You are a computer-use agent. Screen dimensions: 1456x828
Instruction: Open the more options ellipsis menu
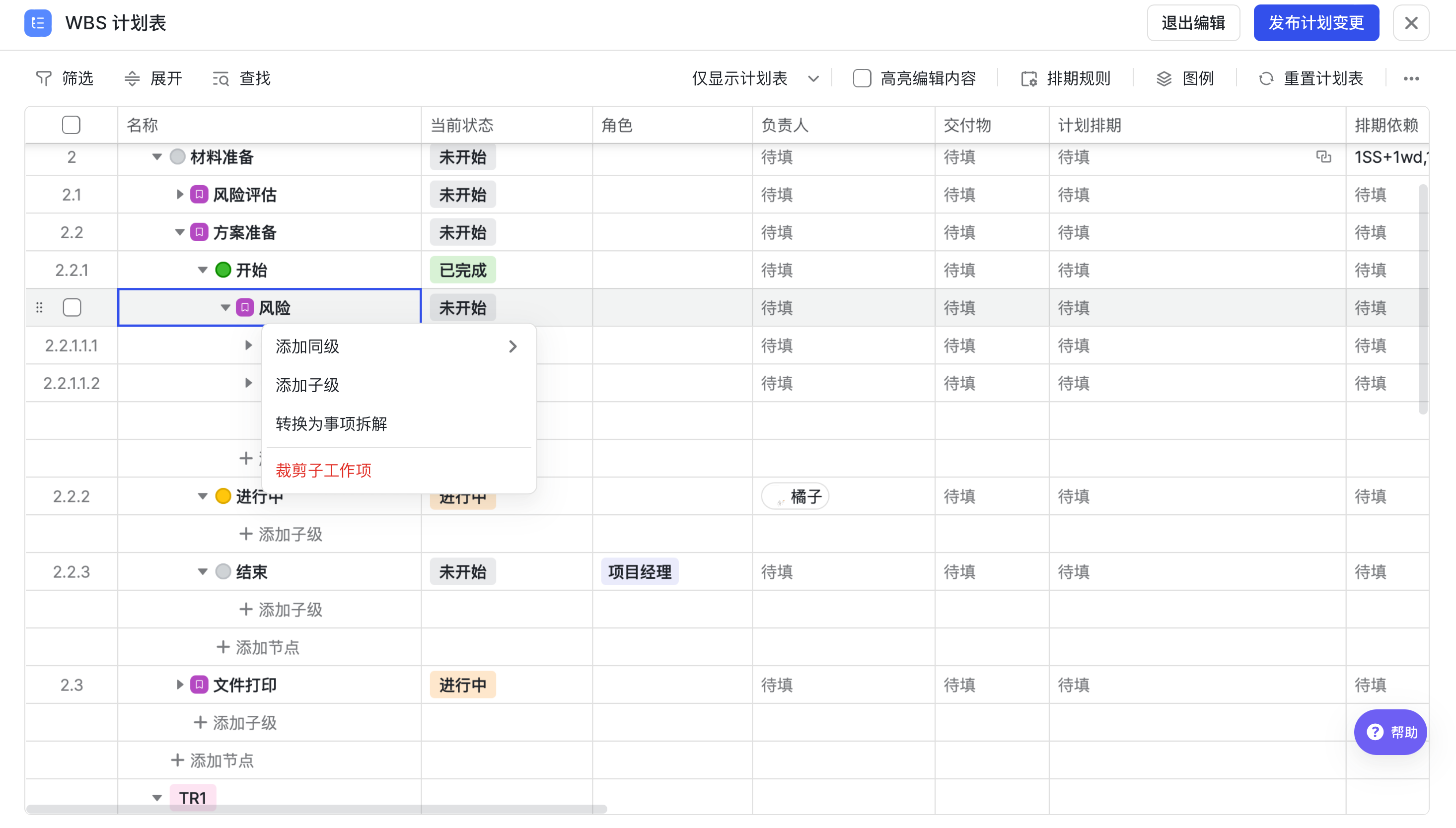click(x=1411, y=78)
